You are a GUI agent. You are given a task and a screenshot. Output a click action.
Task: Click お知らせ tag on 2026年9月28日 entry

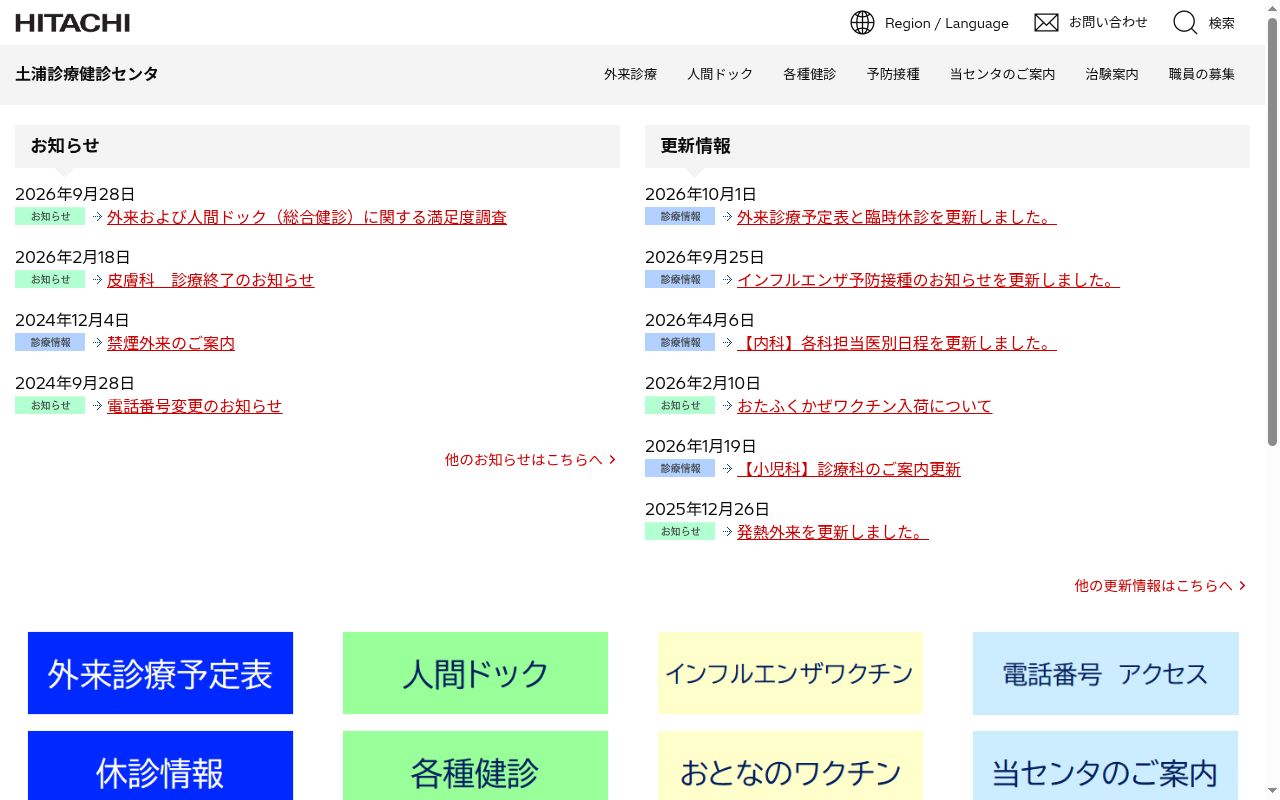point(50,216)
